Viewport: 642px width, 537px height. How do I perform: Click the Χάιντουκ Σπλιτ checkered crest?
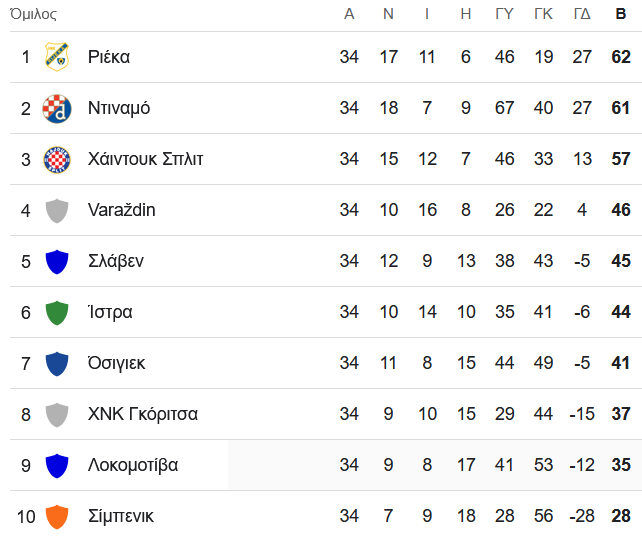(57, 159)
